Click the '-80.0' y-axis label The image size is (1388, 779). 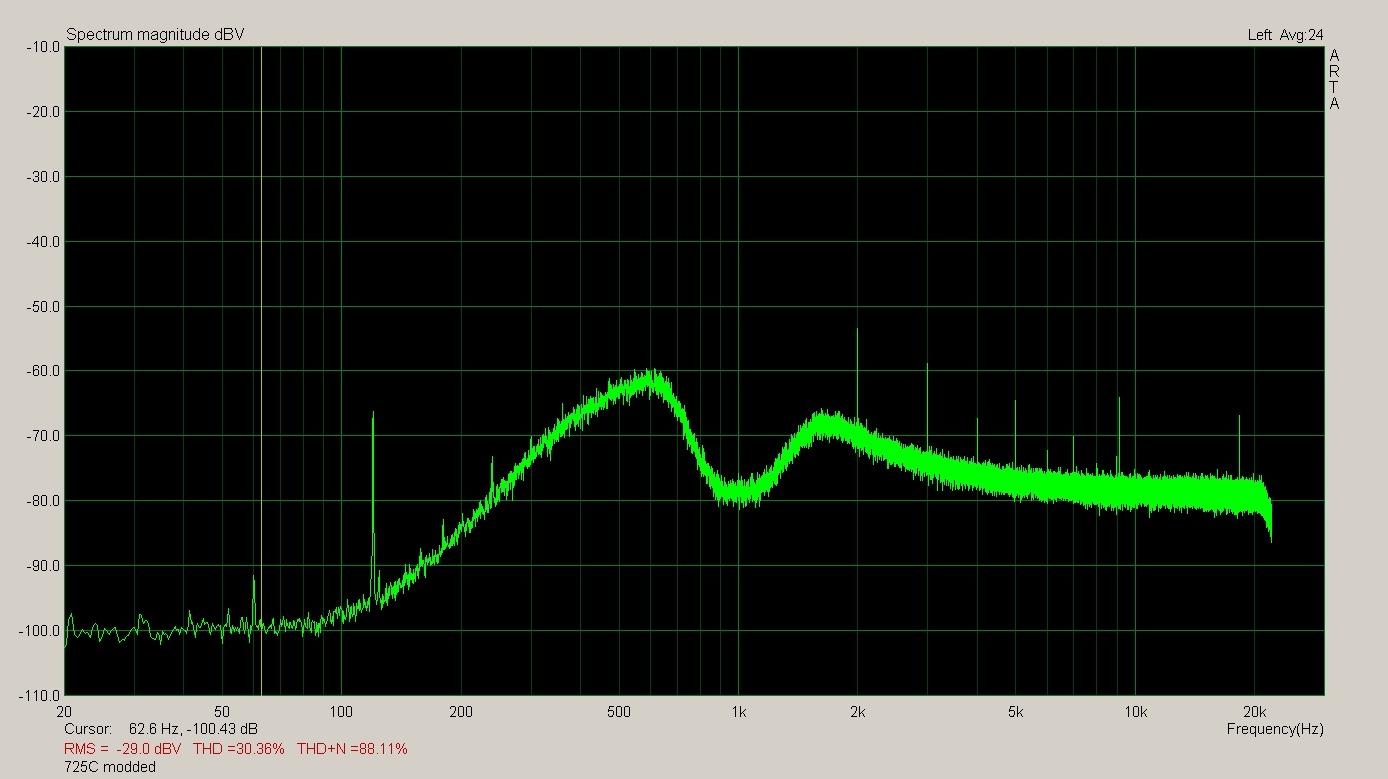(x=42, y=501)
